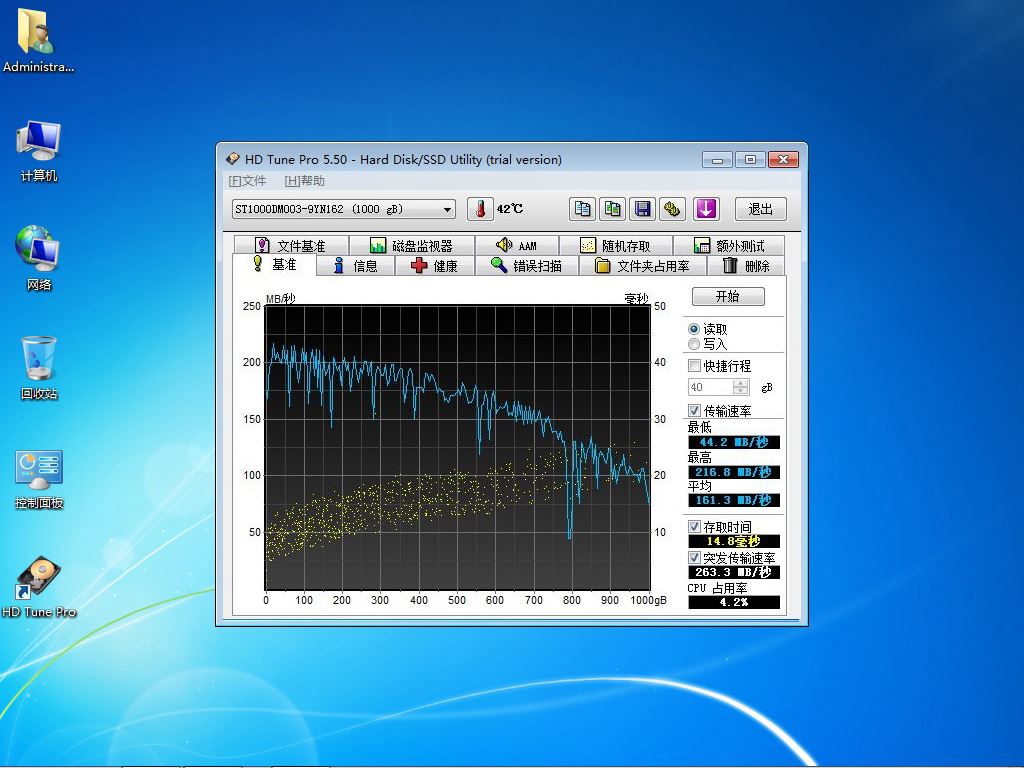Save screenshot with the floppy disk icon
This screenshot has height=768, width=1024.
tap(643, 209)
